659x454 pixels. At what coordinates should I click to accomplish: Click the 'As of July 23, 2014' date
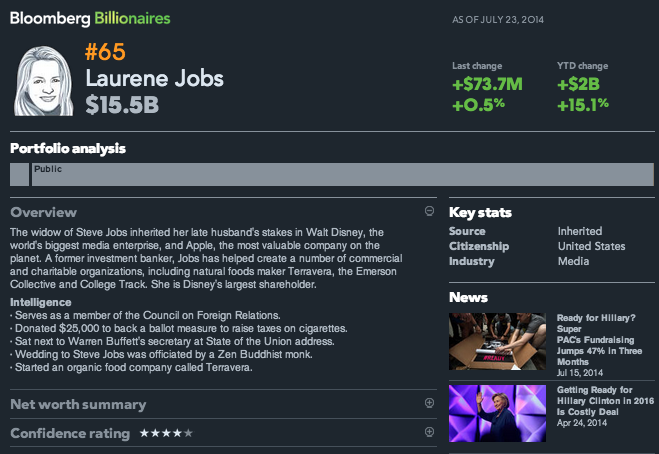point(498,20)
